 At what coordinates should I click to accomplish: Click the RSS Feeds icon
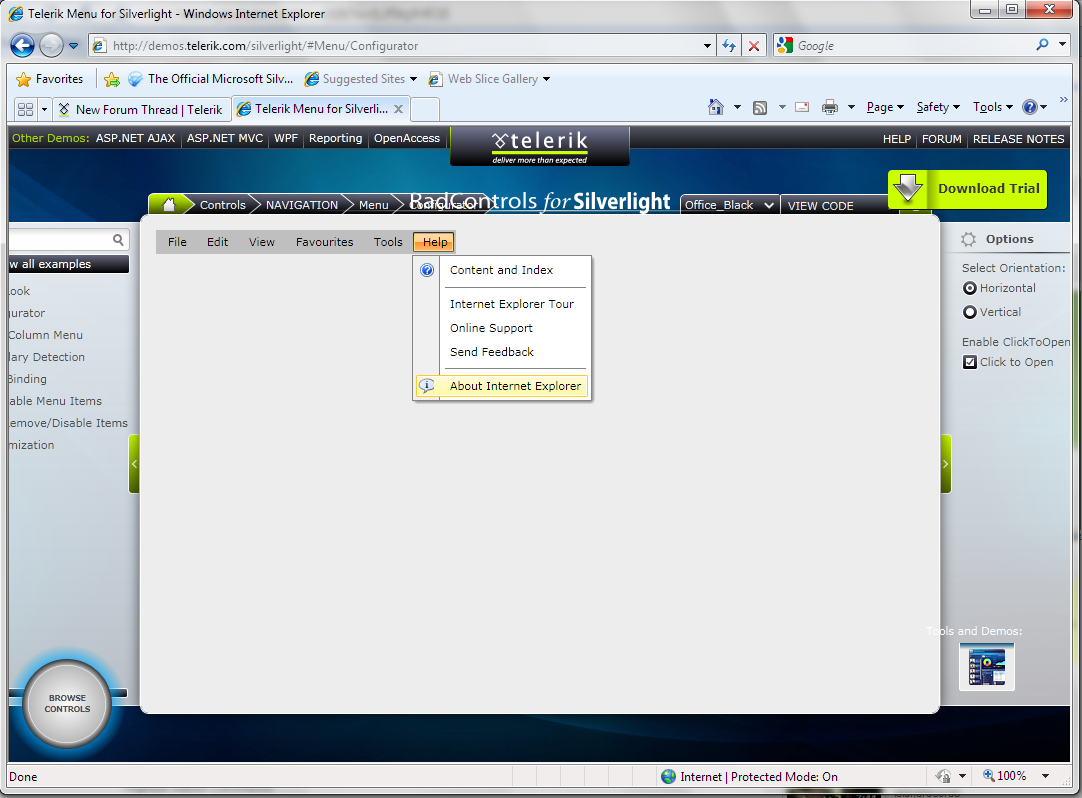tap(760, 108)
